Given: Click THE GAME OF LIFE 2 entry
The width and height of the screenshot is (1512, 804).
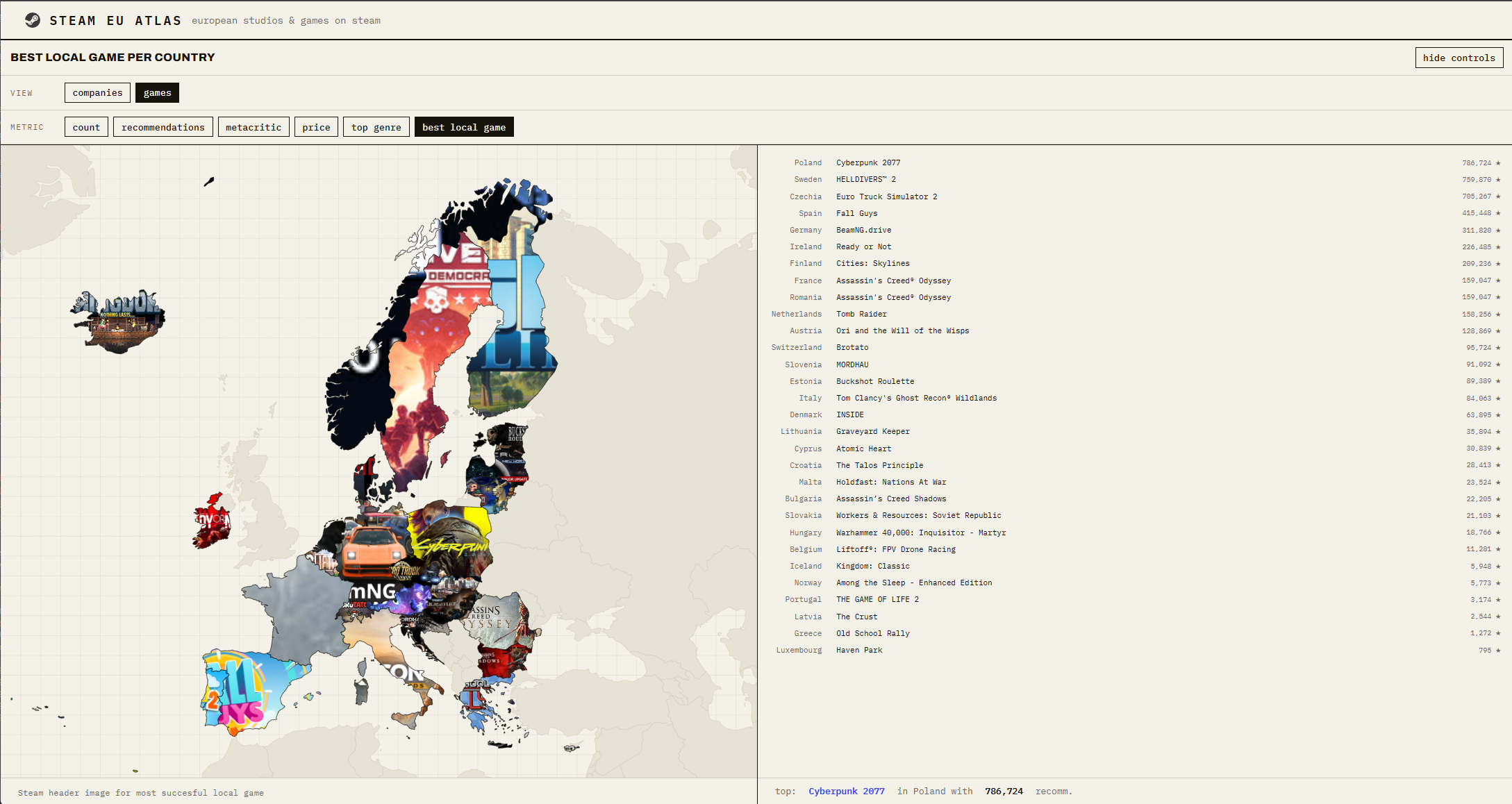Looking at the screenshot, I should pyautogui.click(x=877, y=599).
